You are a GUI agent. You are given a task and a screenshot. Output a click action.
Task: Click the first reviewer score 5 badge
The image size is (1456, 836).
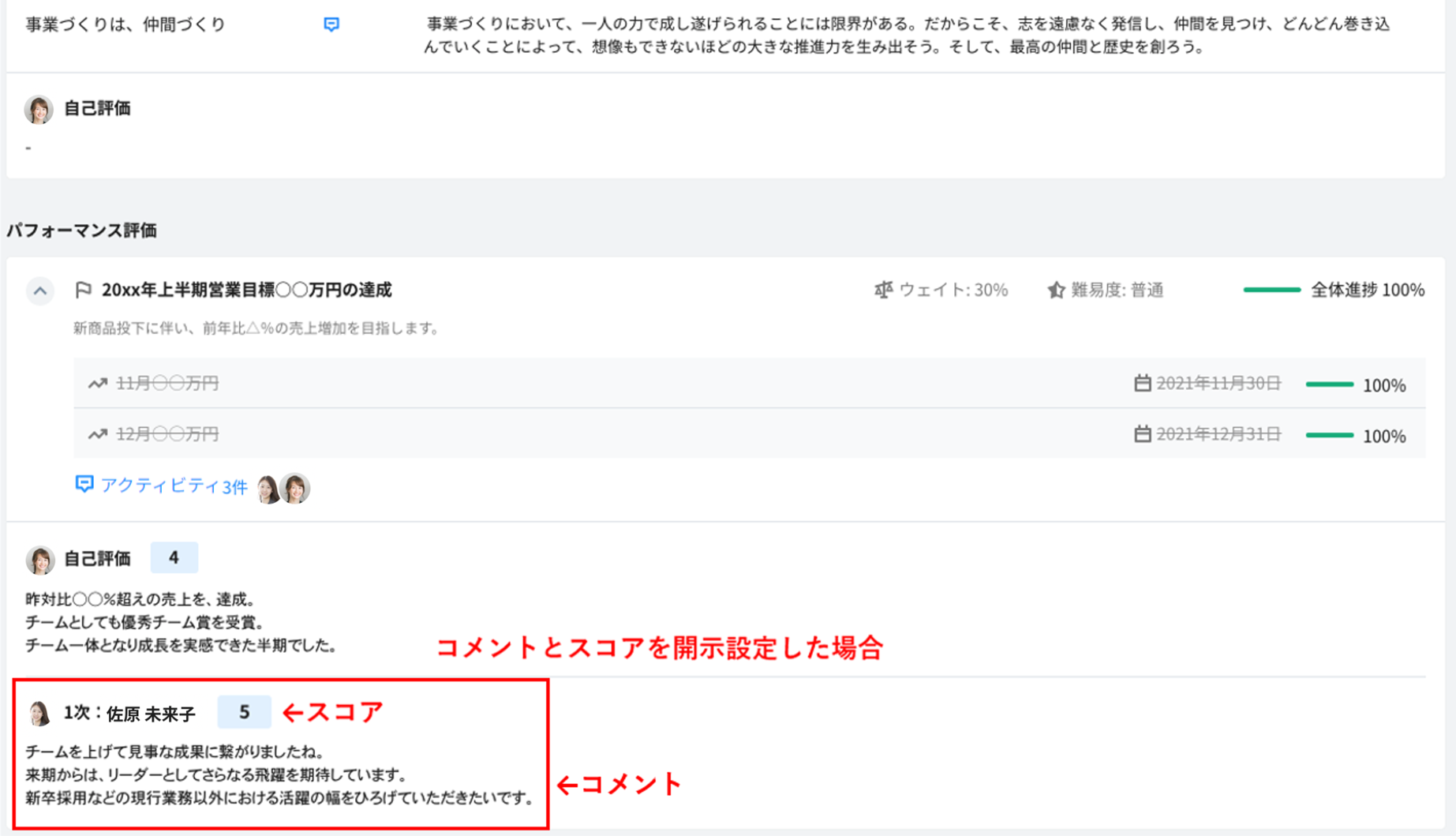[x=244, y=712]
